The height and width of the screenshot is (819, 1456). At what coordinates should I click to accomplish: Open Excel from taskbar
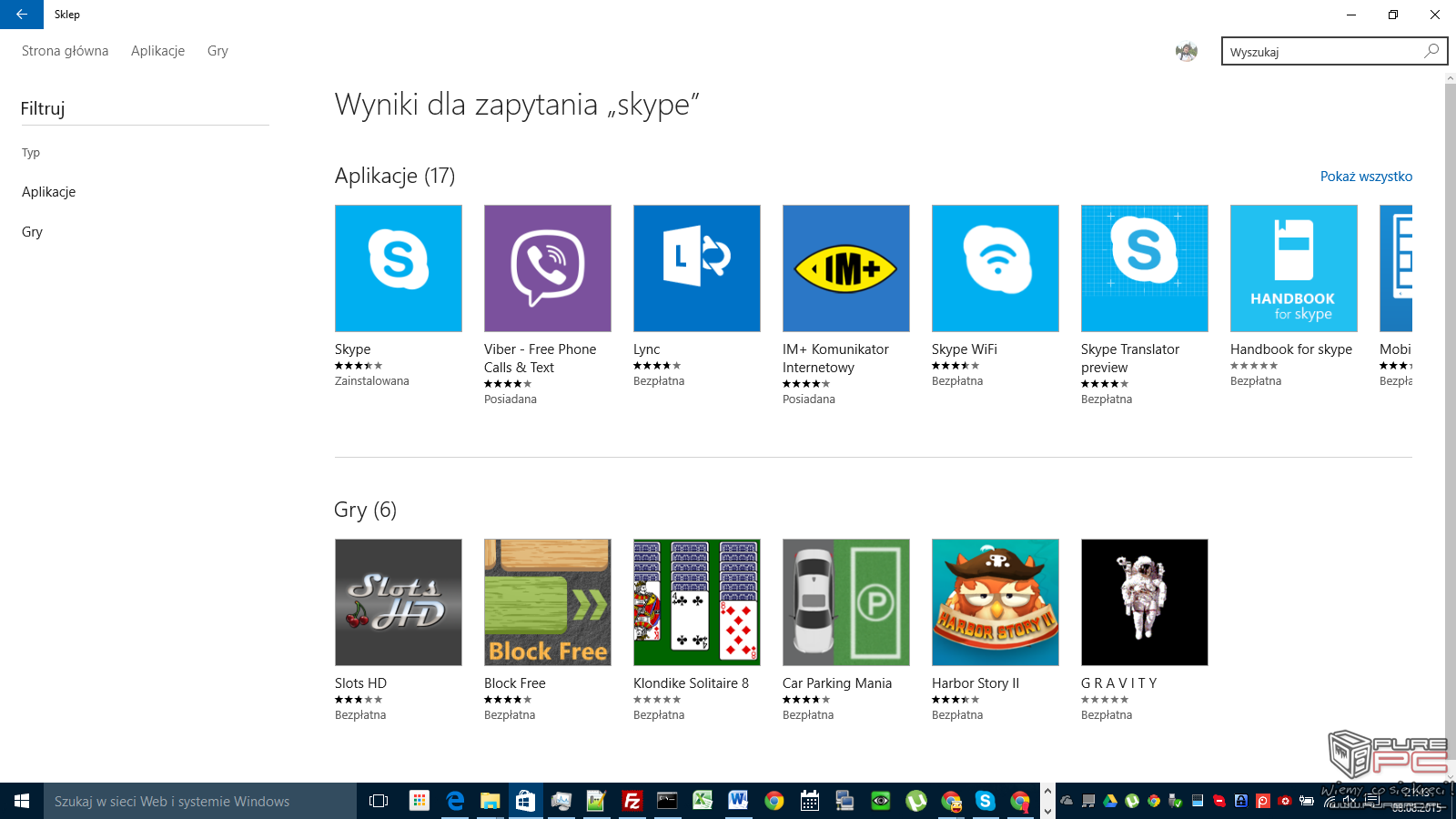703,801
